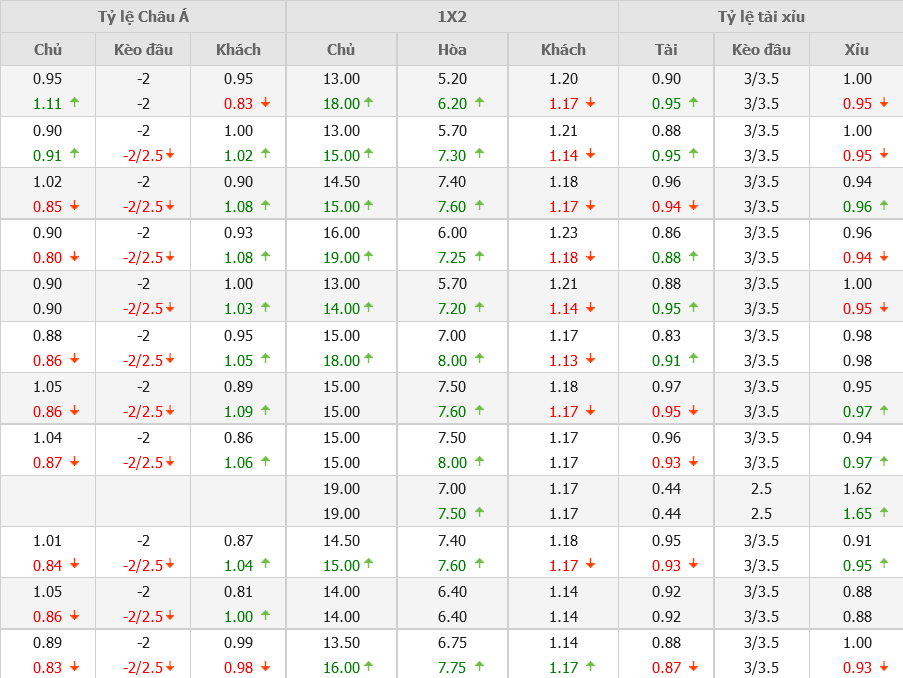Select the 1X2 section header
The height and width of the screenshot is (678, 903).
[452, 17]
